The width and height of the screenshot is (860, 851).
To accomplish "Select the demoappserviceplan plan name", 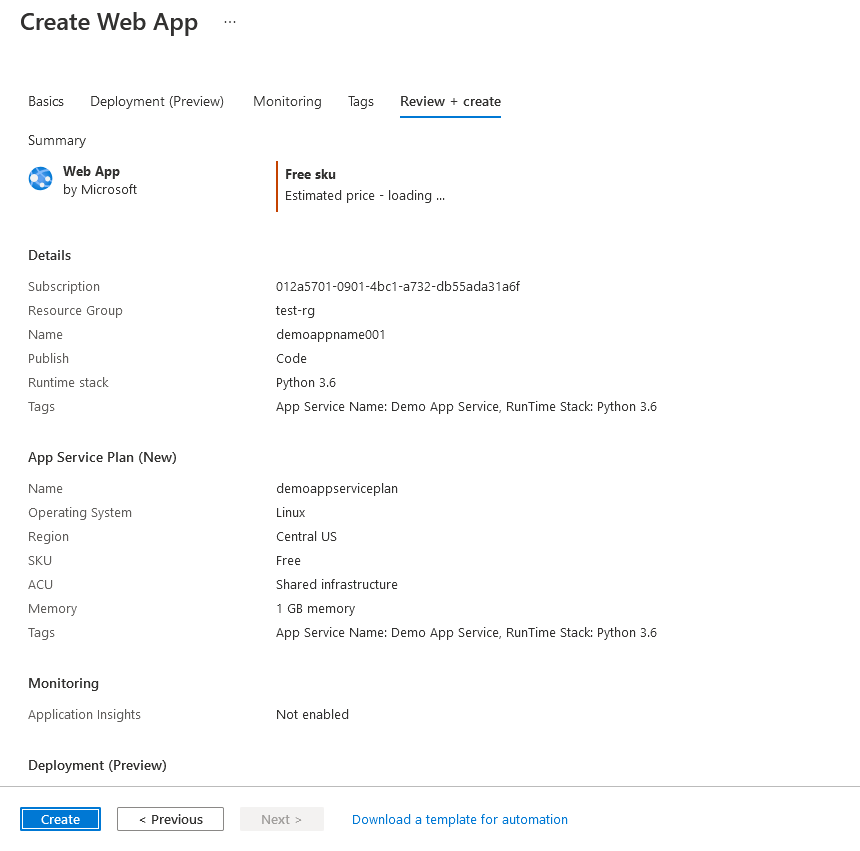I will (337, 488).
